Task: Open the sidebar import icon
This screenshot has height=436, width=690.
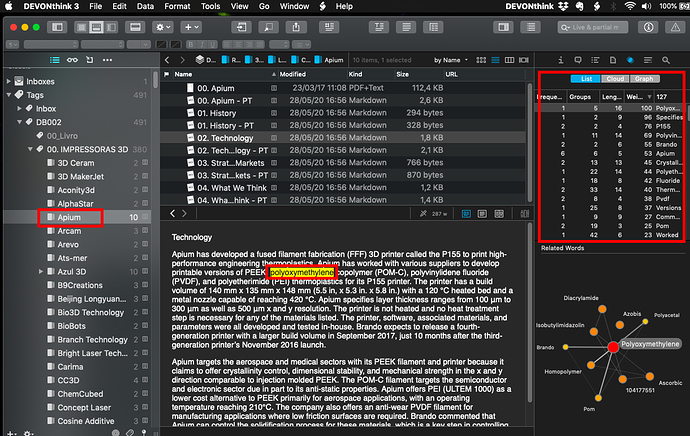Action: point(90,60)
